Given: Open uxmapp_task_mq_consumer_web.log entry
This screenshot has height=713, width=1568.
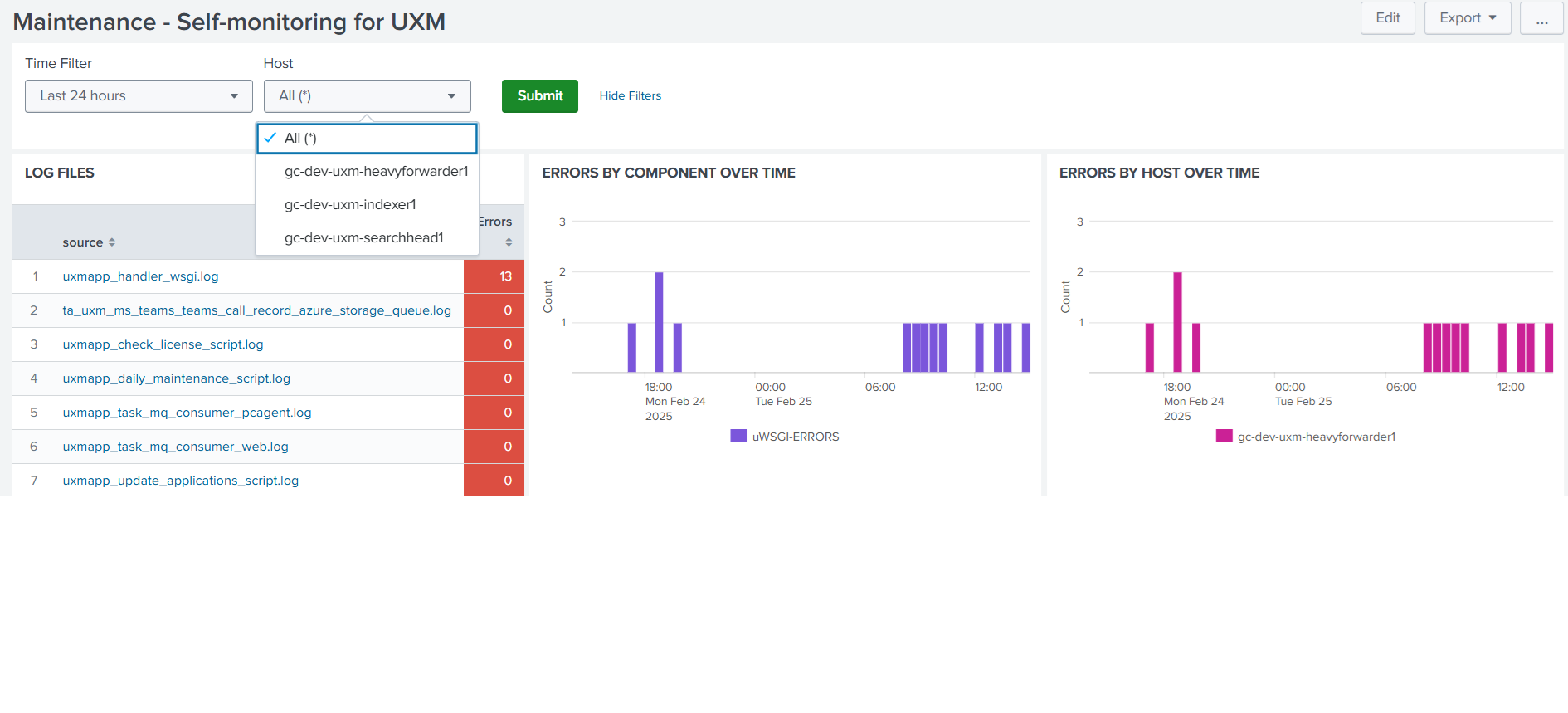Looking at the screenshot, I should point(175,447).
